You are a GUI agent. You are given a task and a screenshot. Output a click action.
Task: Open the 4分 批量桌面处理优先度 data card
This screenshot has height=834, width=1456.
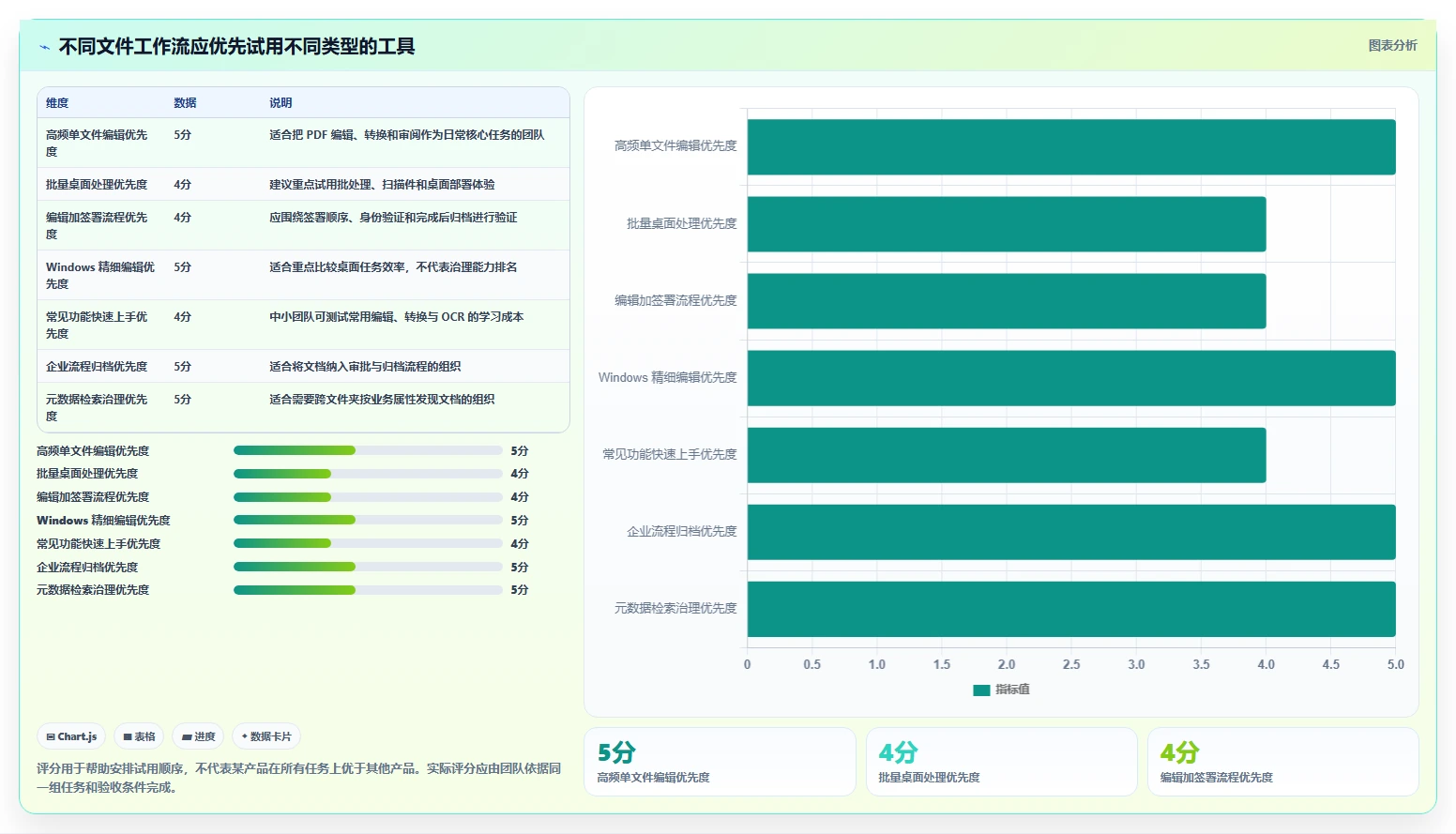tap(1001, 762)
